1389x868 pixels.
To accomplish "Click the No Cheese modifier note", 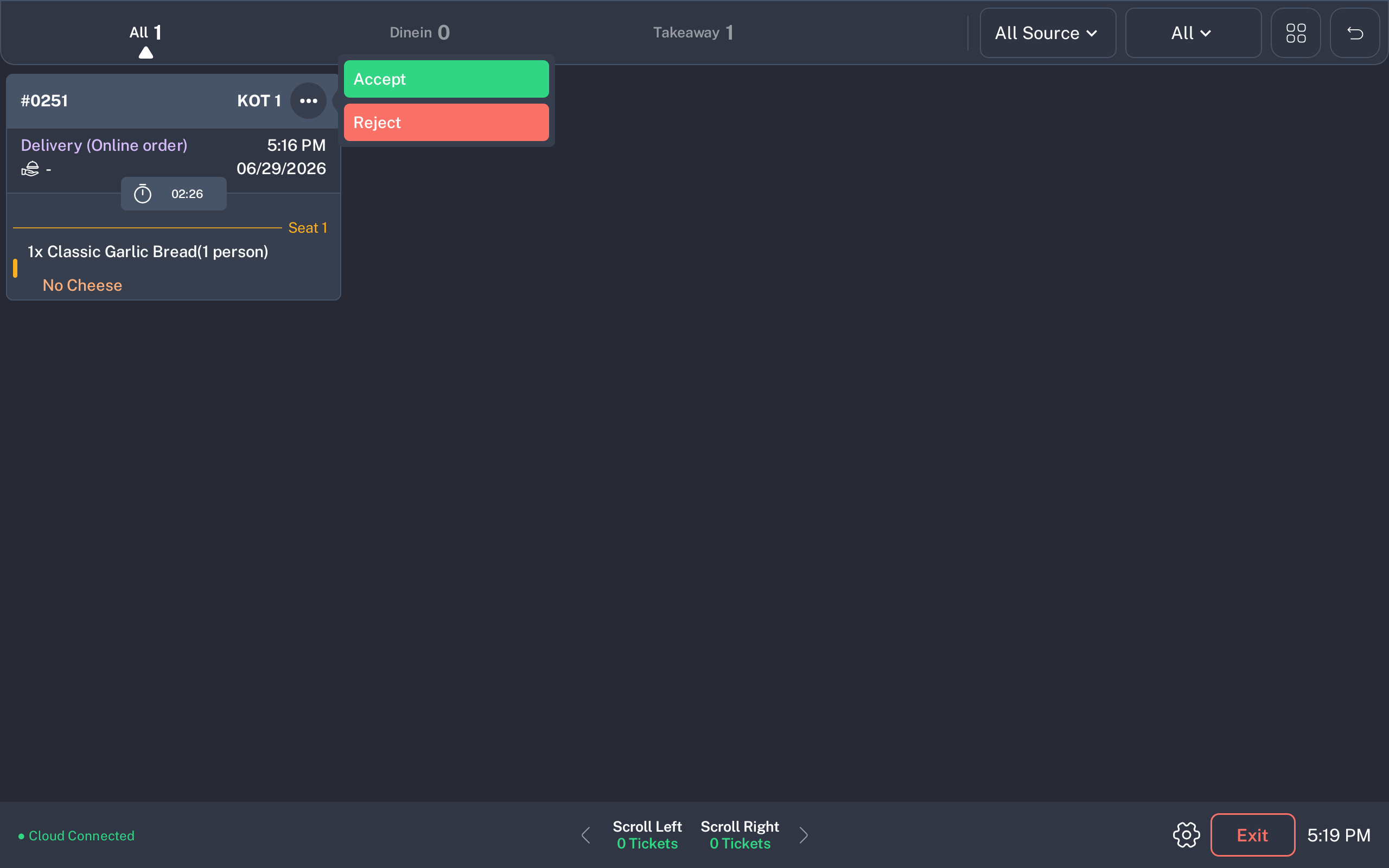I will 82,285.
